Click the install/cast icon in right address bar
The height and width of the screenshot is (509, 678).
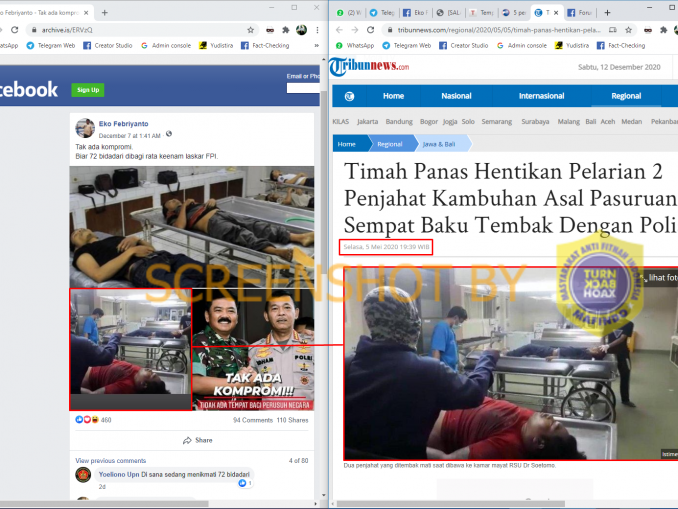point(613,30)
